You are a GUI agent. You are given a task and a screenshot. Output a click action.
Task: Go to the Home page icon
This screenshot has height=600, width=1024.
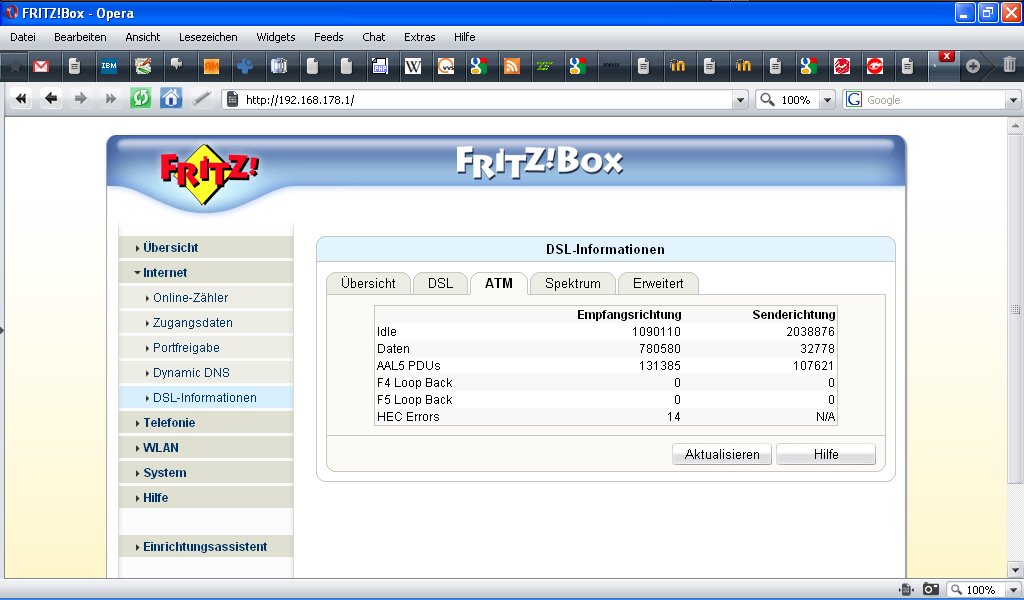171,99
